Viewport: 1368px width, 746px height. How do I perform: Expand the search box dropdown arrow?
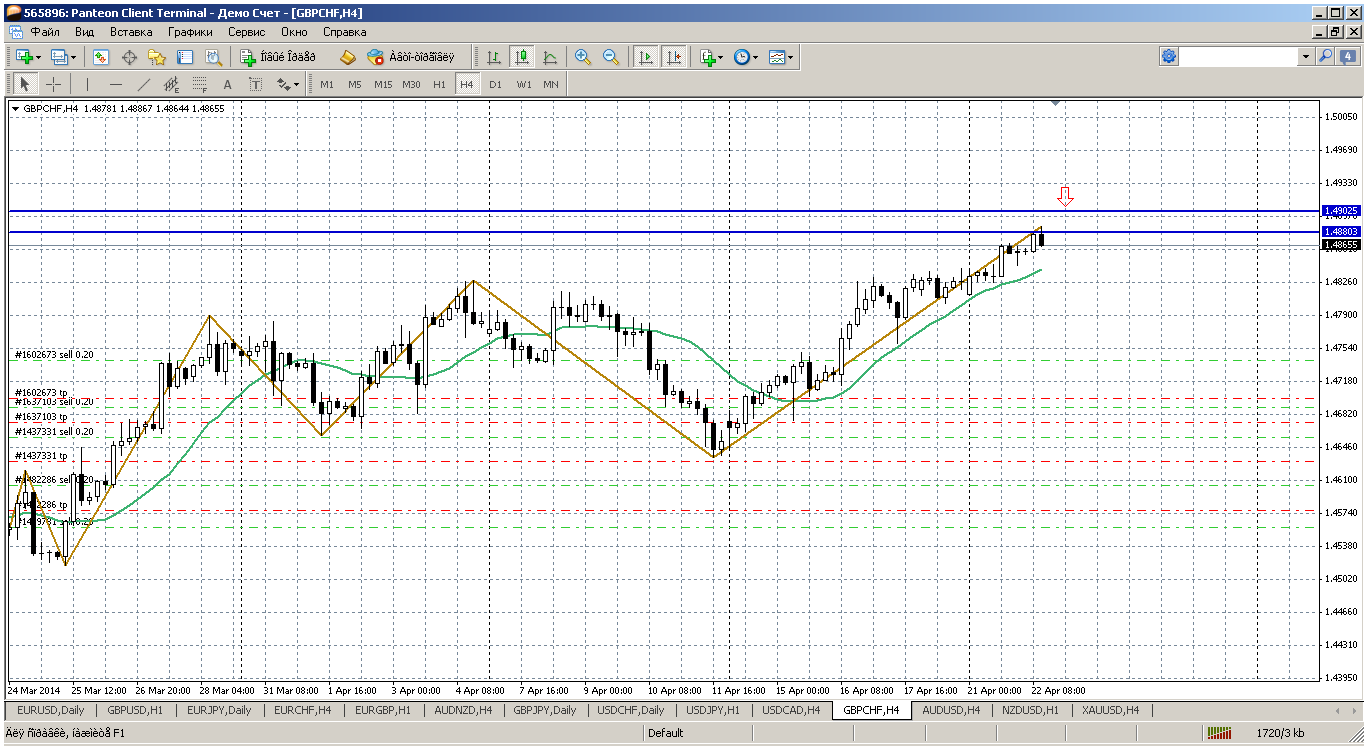coord(1306,57)
